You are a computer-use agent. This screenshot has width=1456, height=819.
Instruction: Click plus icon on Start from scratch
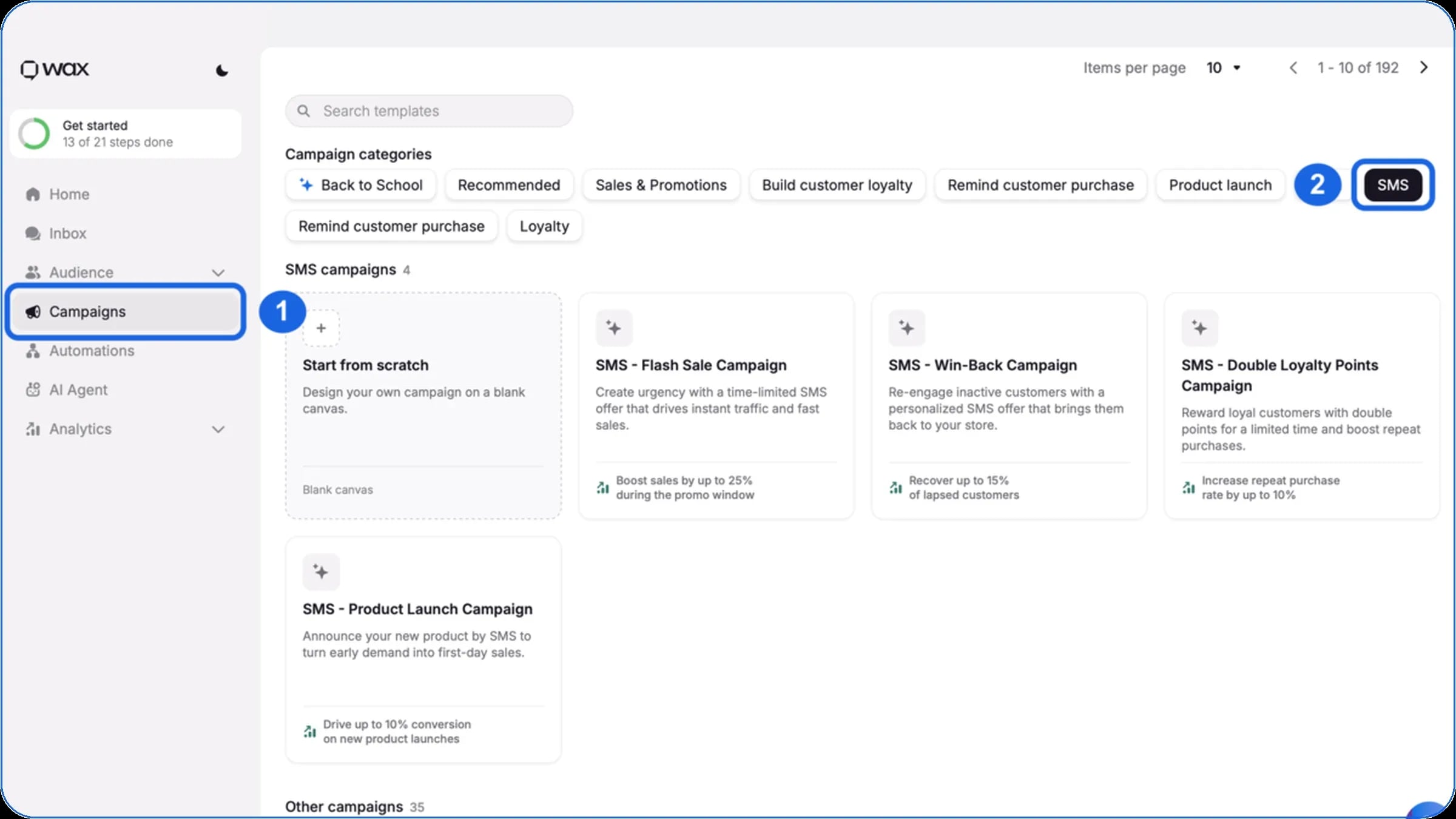tap(321, 328)
